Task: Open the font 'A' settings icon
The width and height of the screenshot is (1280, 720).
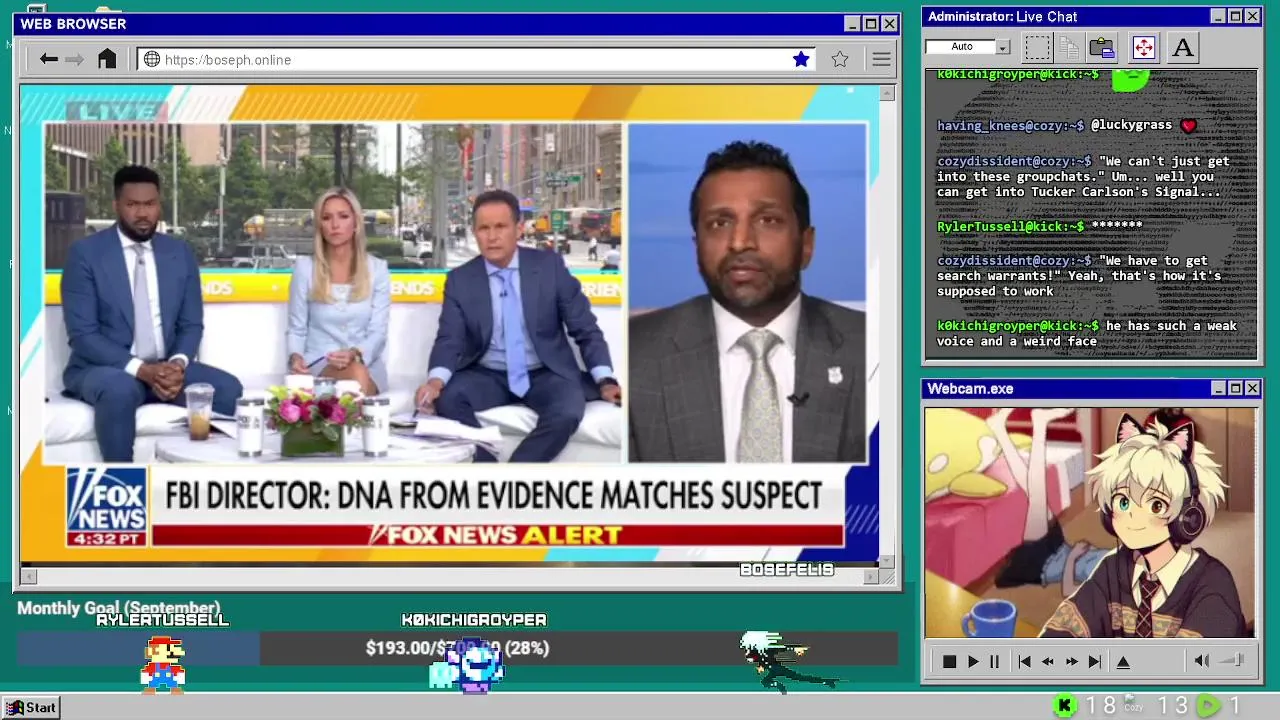Action: [x=1182, y=47]
